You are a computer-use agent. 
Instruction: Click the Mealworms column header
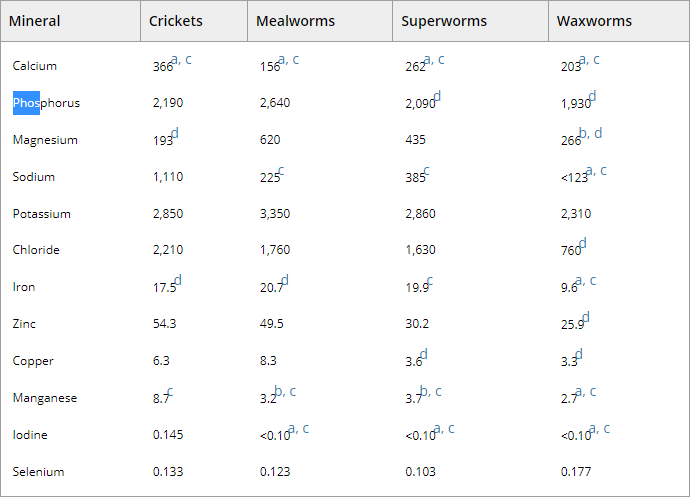point(295,21)
